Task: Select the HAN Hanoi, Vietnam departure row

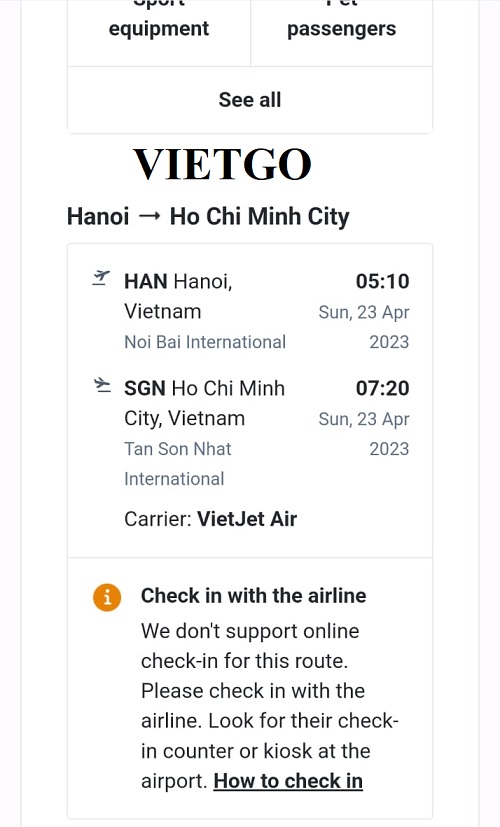Action: pos(251,311)
